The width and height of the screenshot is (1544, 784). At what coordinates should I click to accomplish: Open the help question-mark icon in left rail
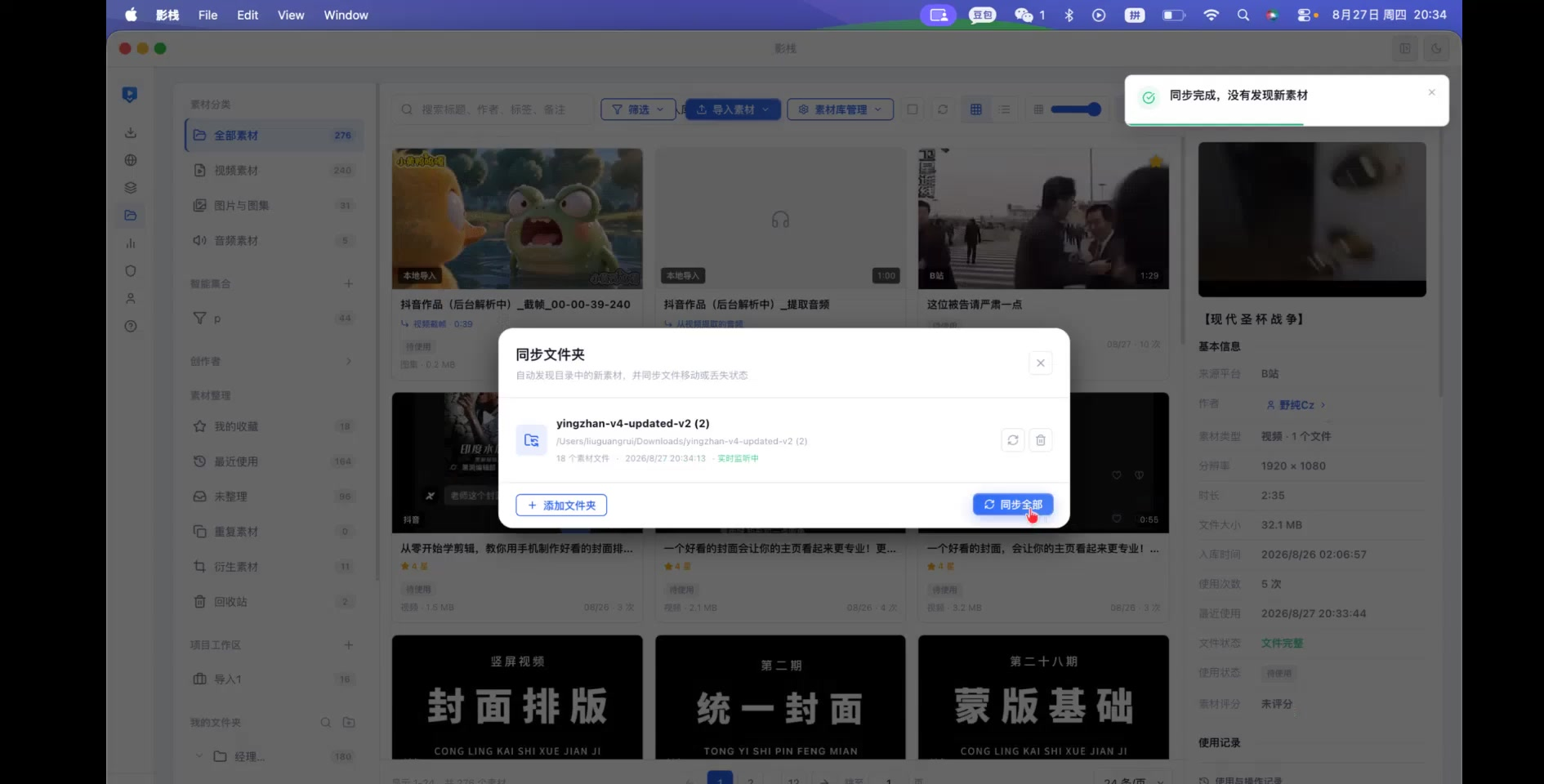[130, 327]
